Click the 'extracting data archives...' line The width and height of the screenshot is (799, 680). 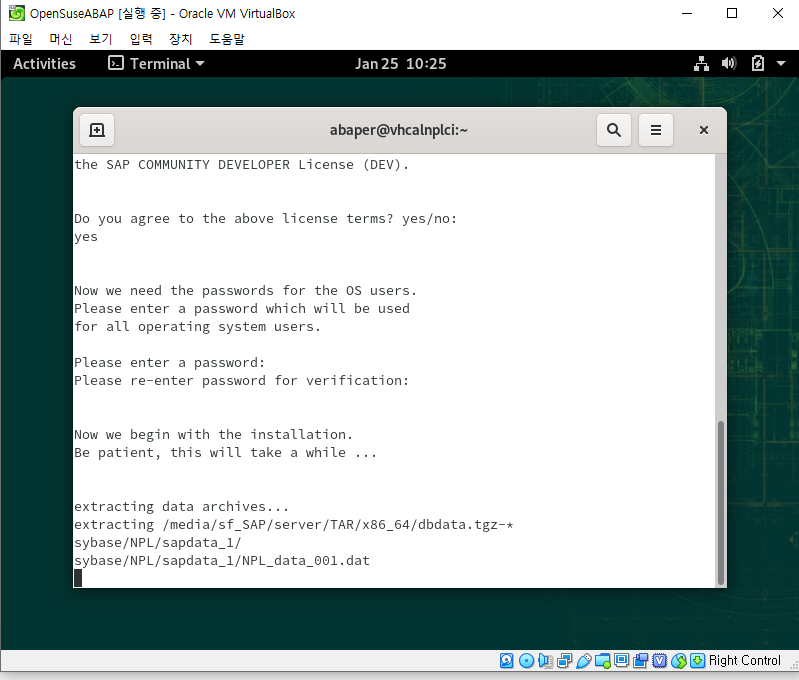181,506
